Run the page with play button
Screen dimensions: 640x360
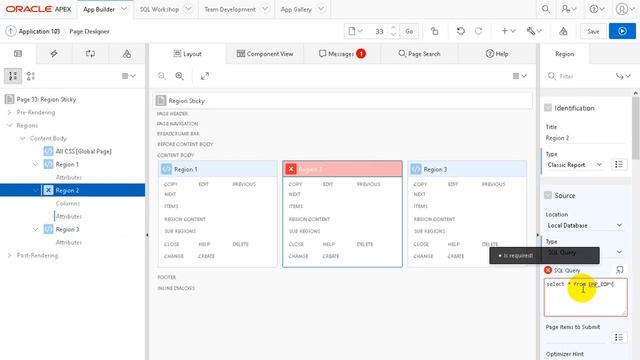click(622, 31)
